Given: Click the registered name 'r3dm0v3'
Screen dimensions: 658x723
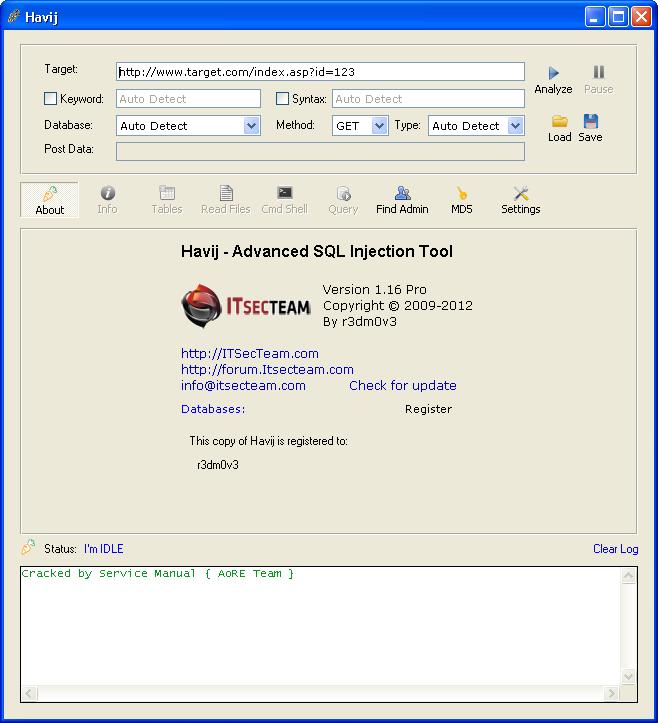Looking at the screenshot, I should pos(218,465).
